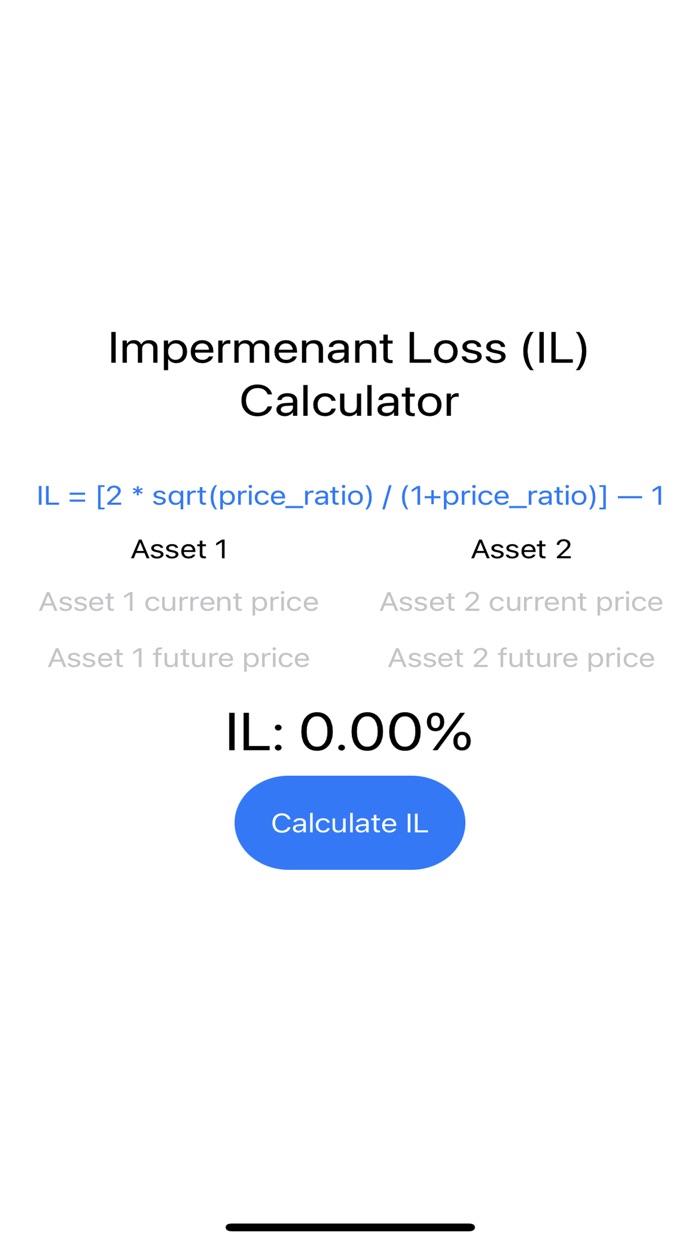The height and width of the screenshot is (1244, 700).
Task: Click the Asset 1 column header
Action: [179, 548]
